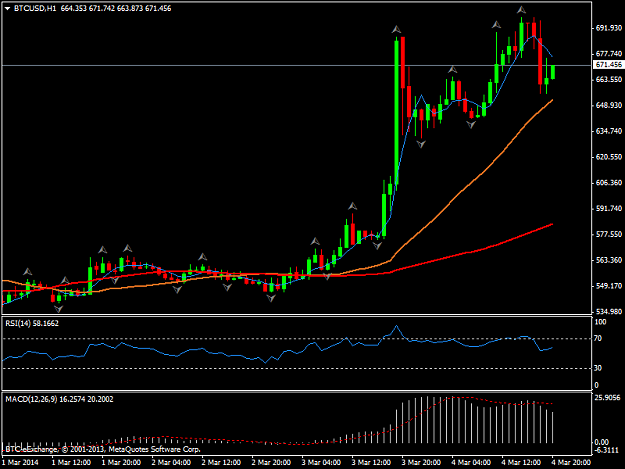Screen dimensions: 625x469
Task: Open the chart menu triangle beside BTCUSD,H1
Action: pos(8,8)
